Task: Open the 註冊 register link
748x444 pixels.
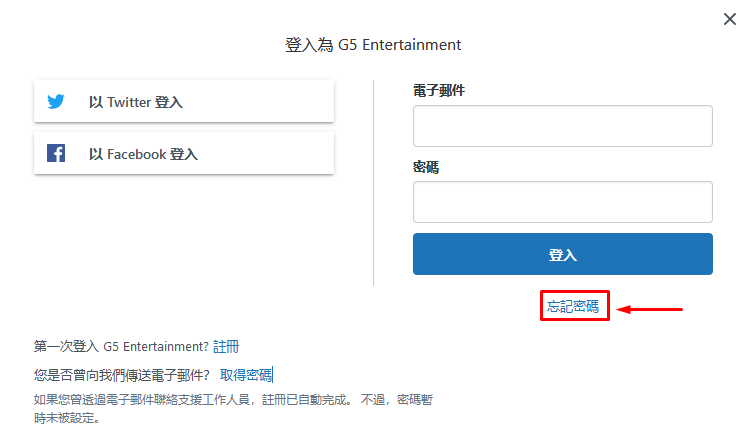Action: coord(226,346)
